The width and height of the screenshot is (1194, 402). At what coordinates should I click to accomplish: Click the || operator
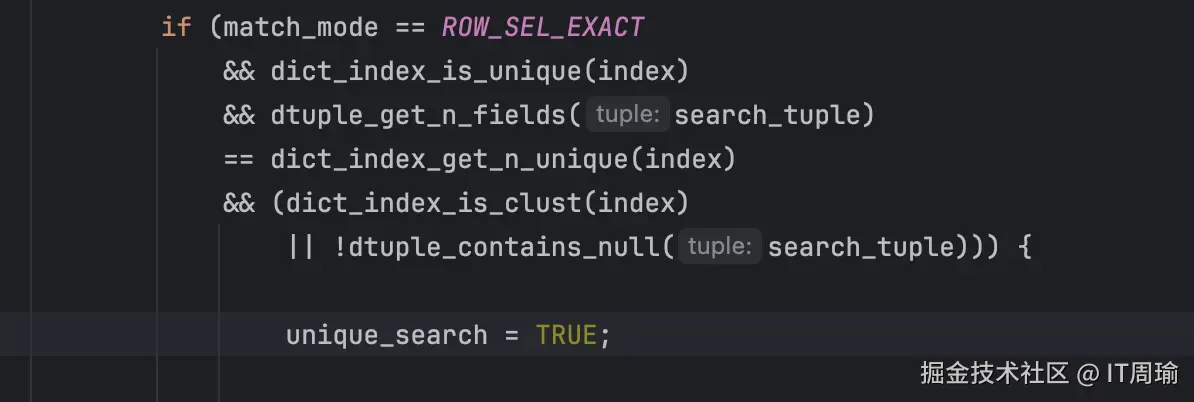tap(301, 247)
